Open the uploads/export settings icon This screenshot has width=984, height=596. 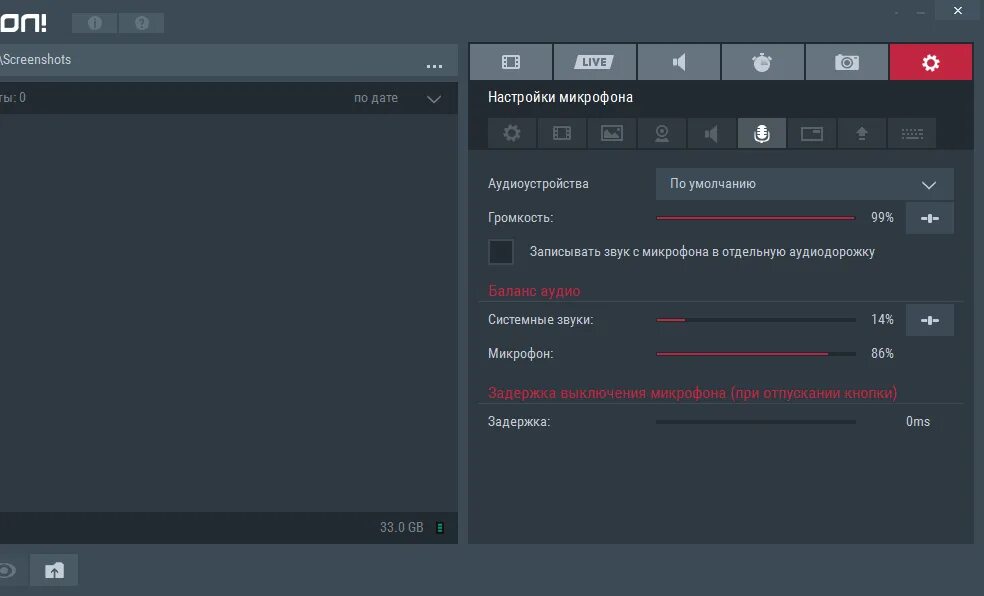pyautogui.click(x=861, y=133)
